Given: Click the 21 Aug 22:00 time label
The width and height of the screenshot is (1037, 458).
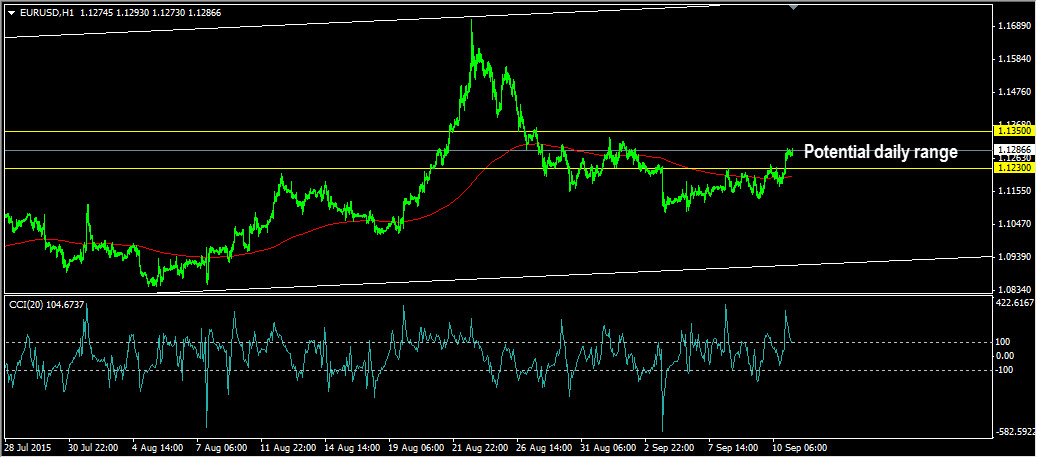Looking at the screenshot, I should (478, 447).
